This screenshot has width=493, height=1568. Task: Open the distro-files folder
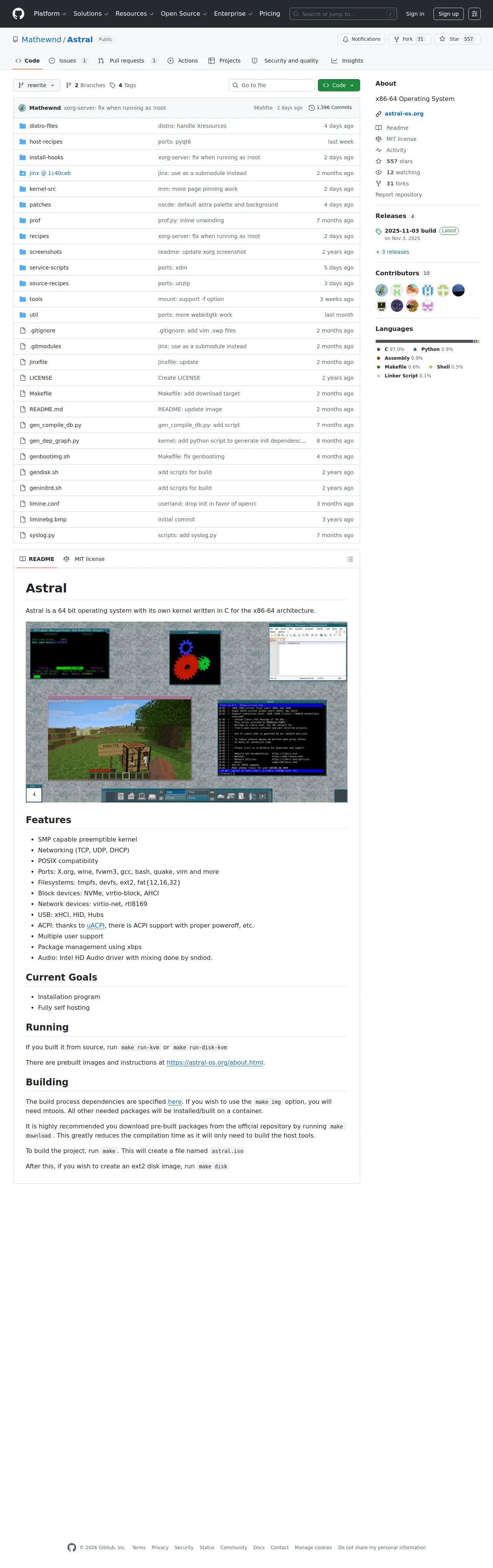tap(44, 126)
